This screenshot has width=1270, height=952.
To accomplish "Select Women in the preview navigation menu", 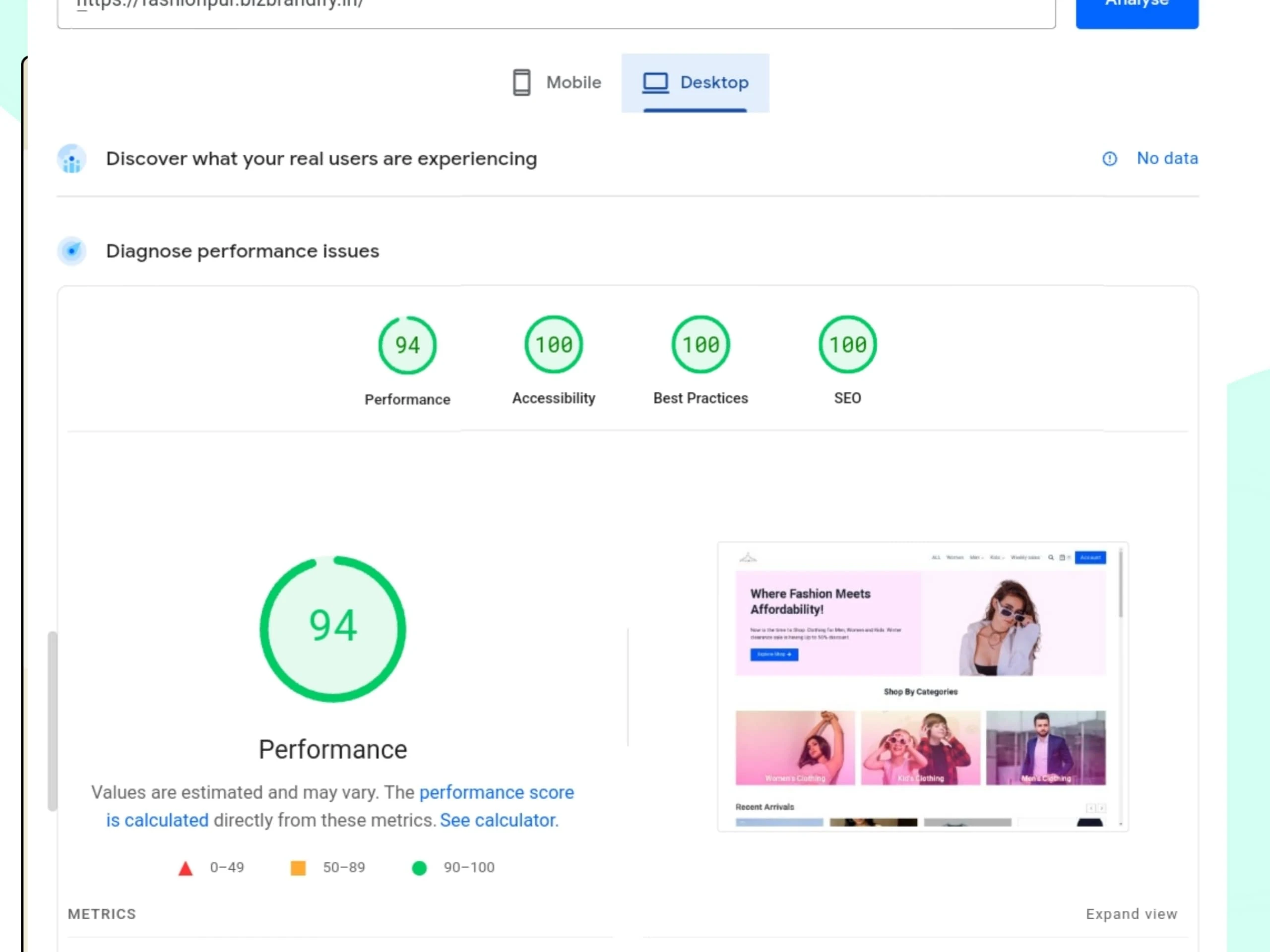I will [955, 557].
